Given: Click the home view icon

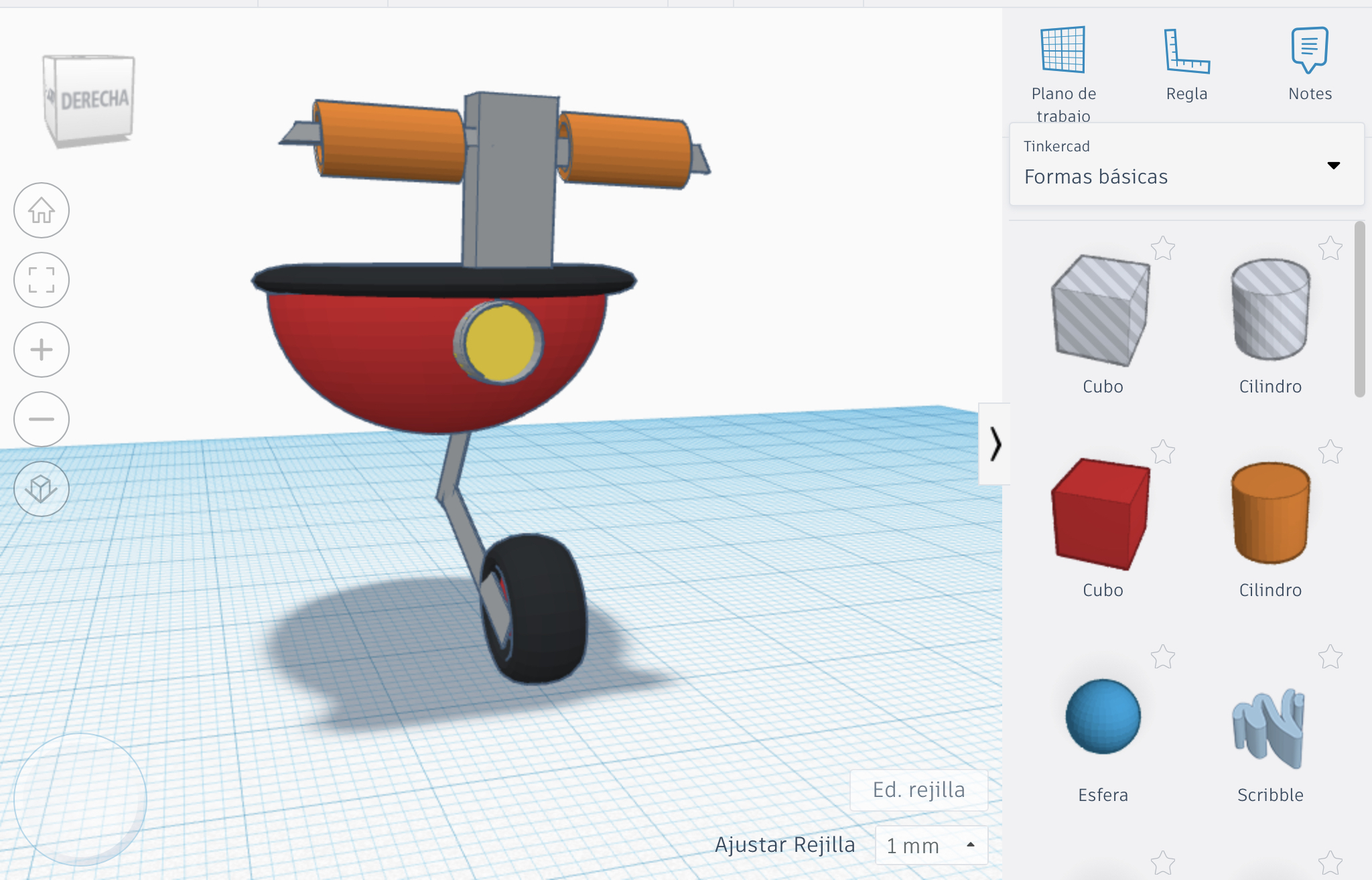Looking at the screenshot, I should (x=42, y=210).
